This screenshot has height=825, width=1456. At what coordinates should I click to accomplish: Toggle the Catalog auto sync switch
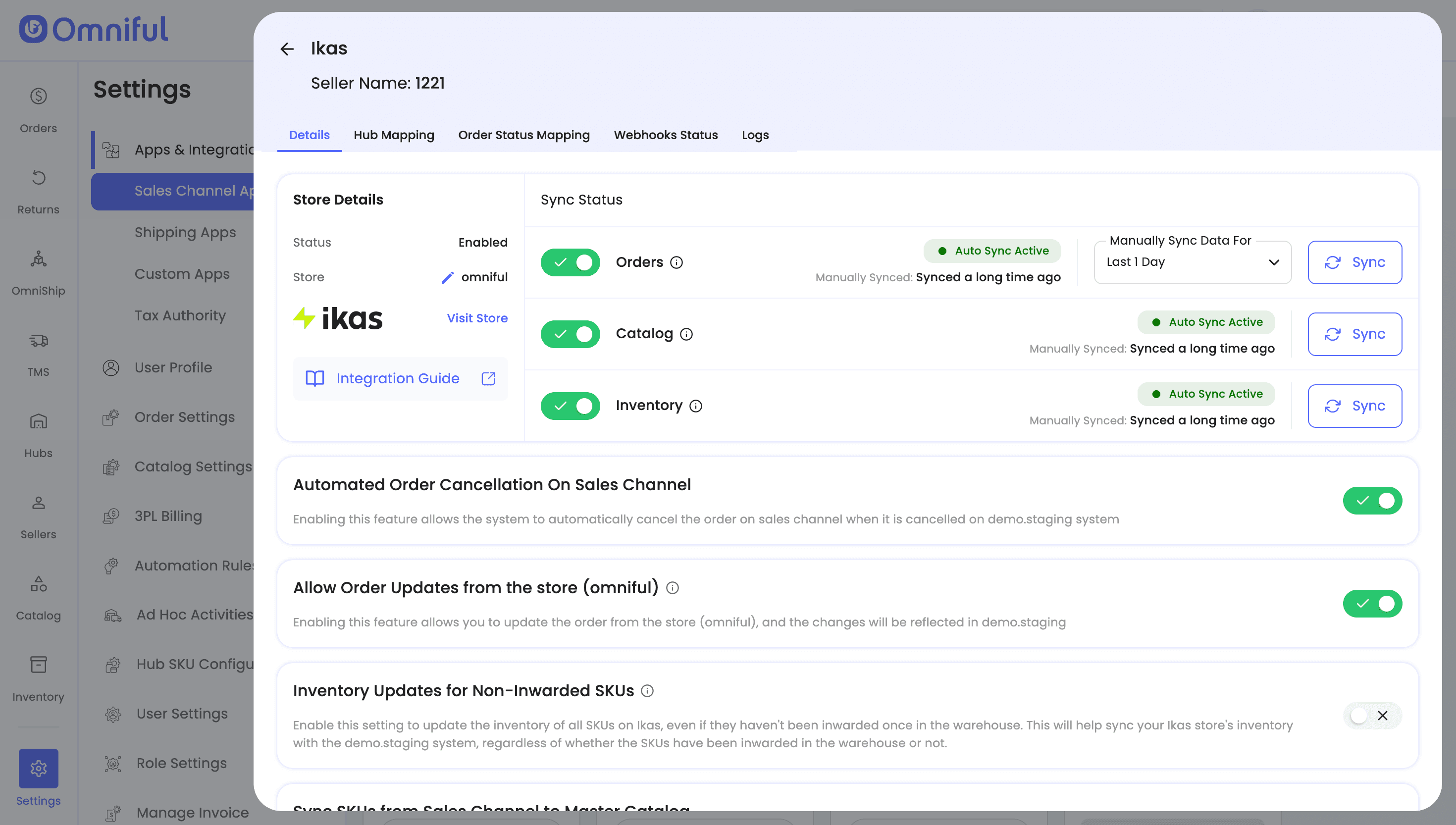(570, 334)
